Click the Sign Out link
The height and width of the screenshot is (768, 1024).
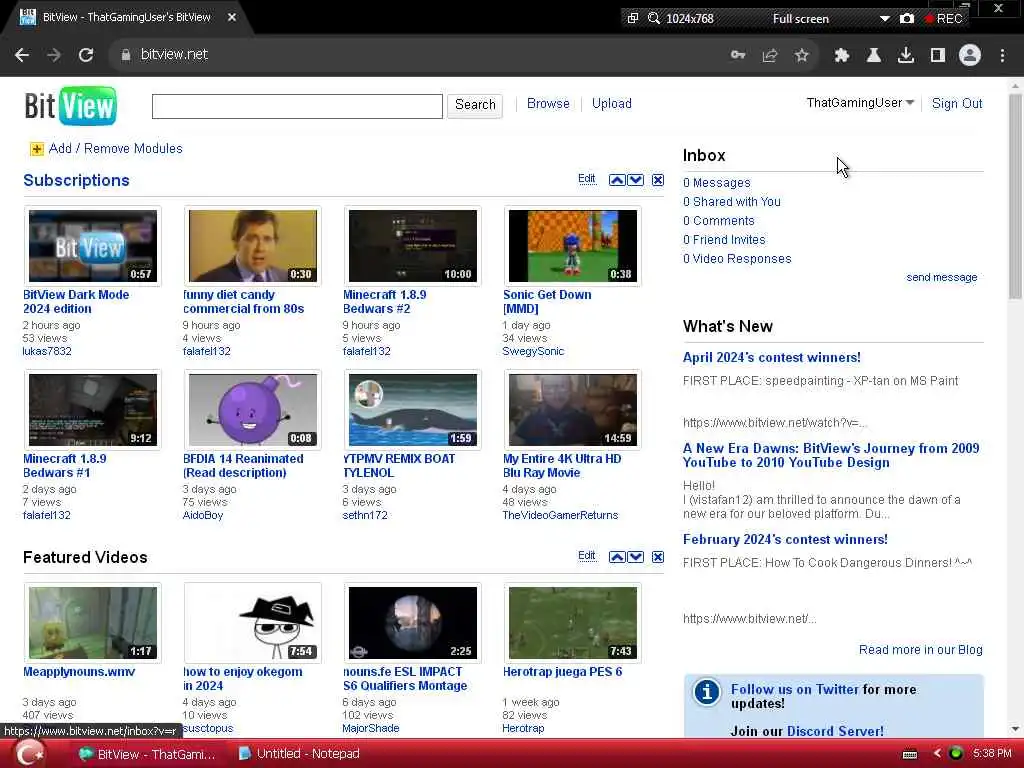[957, 104]
